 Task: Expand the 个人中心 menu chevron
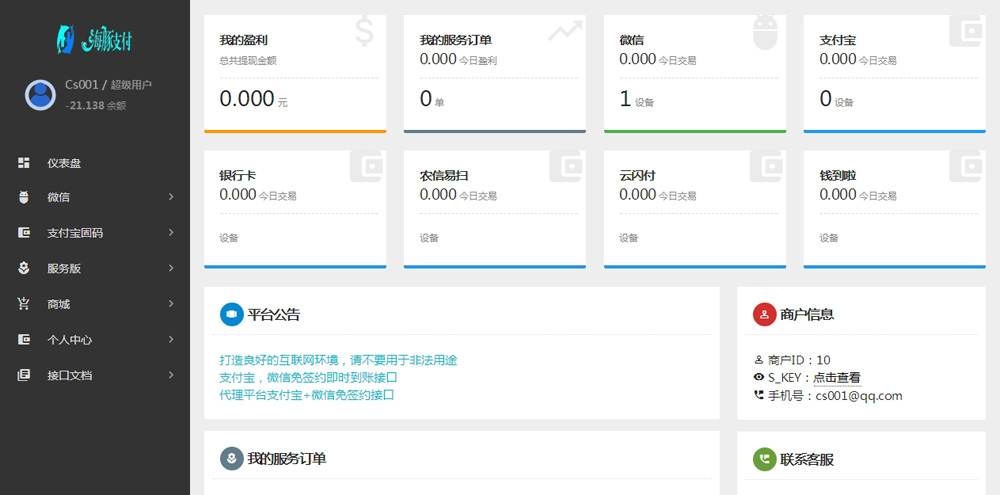click(x=171, y=340)
